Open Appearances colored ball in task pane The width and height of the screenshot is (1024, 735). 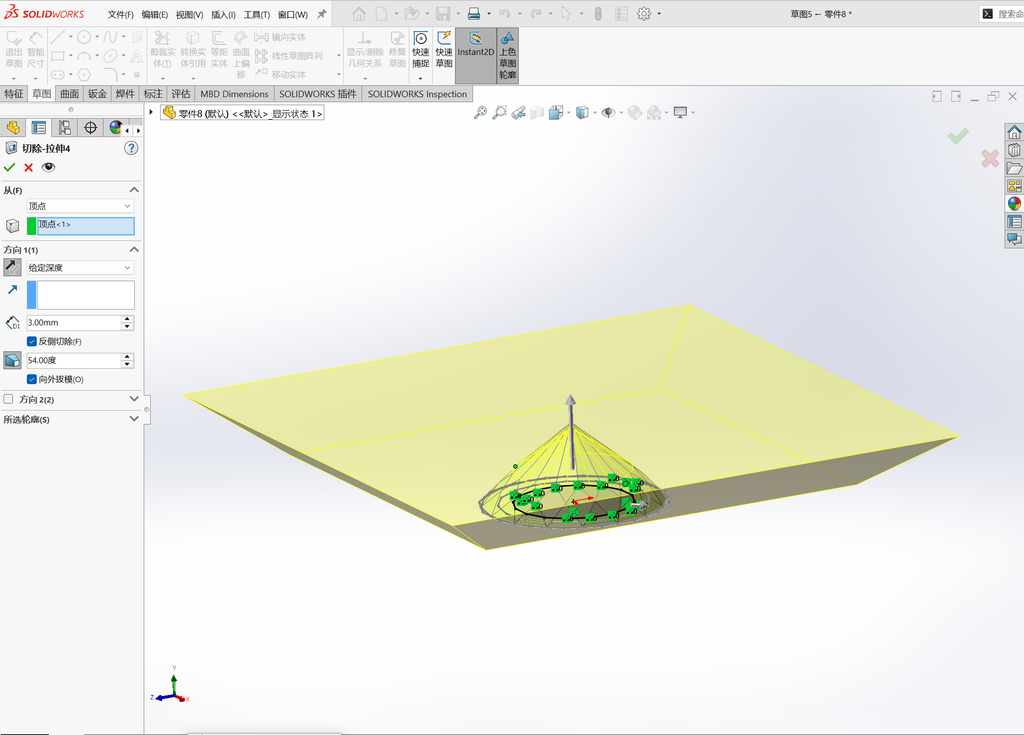point(1014,203)
